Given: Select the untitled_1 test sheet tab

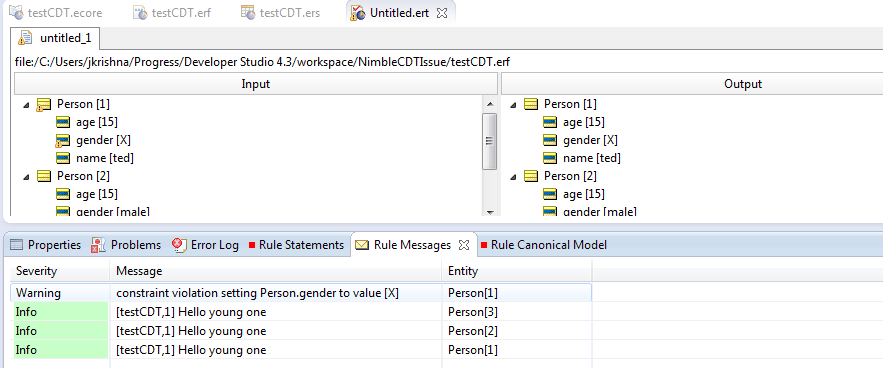Looking at the screenshot, I should point(56,38).
